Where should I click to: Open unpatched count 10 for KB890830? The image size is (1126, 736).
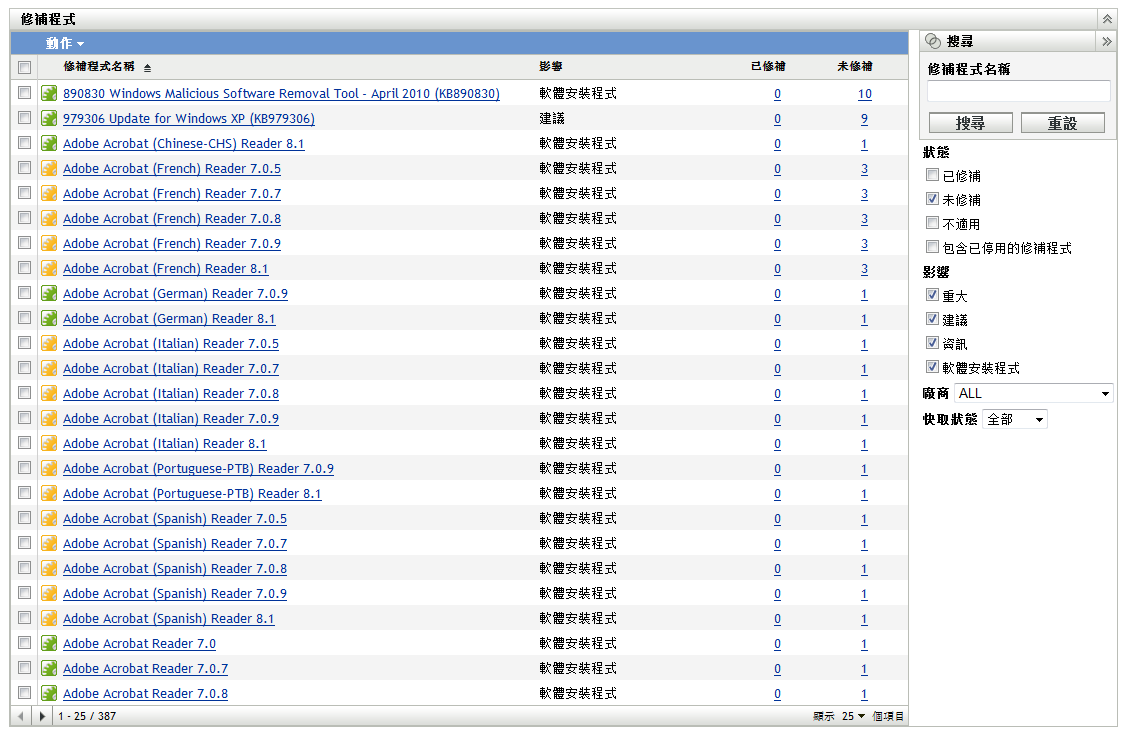[865, 93]
